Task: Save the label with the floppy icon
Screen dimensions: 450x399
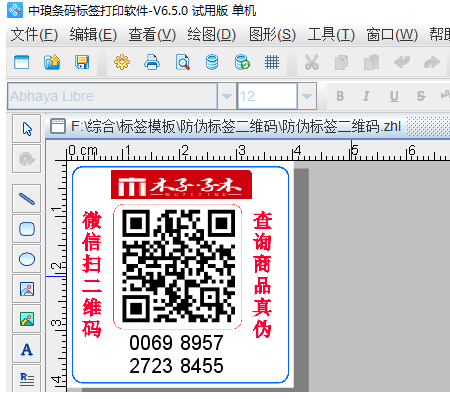Action: [82, 62]
